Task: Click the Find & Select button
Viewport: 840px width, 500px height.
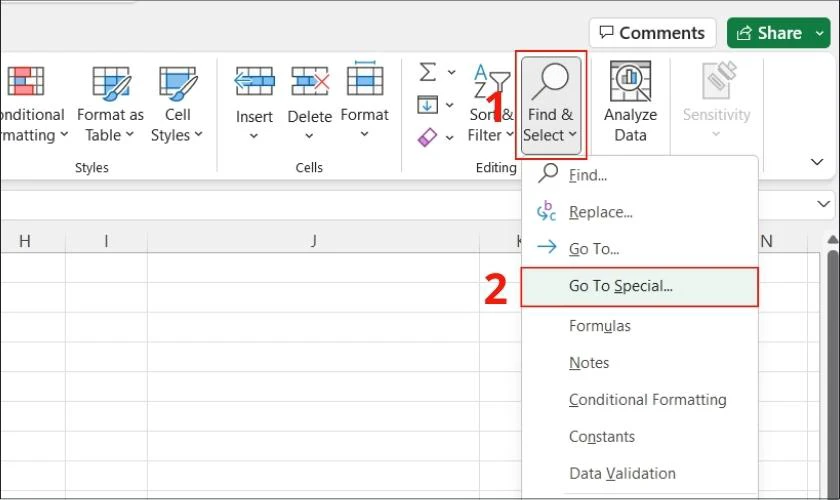Action: click(x=551, y=105)
